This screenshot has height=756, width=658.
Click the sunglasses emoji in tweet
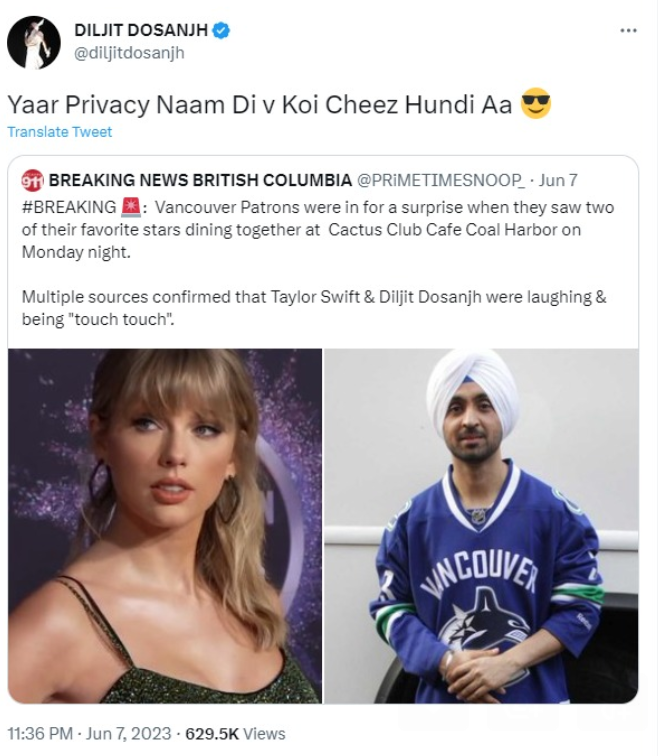coord(536,104)
